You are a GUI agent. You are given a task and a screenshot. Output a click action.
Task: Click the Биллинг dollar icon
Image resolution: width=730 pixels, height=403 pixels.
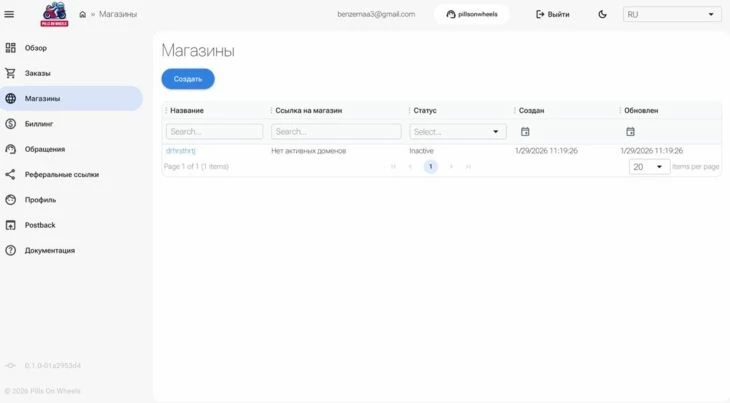pos(11,124)
